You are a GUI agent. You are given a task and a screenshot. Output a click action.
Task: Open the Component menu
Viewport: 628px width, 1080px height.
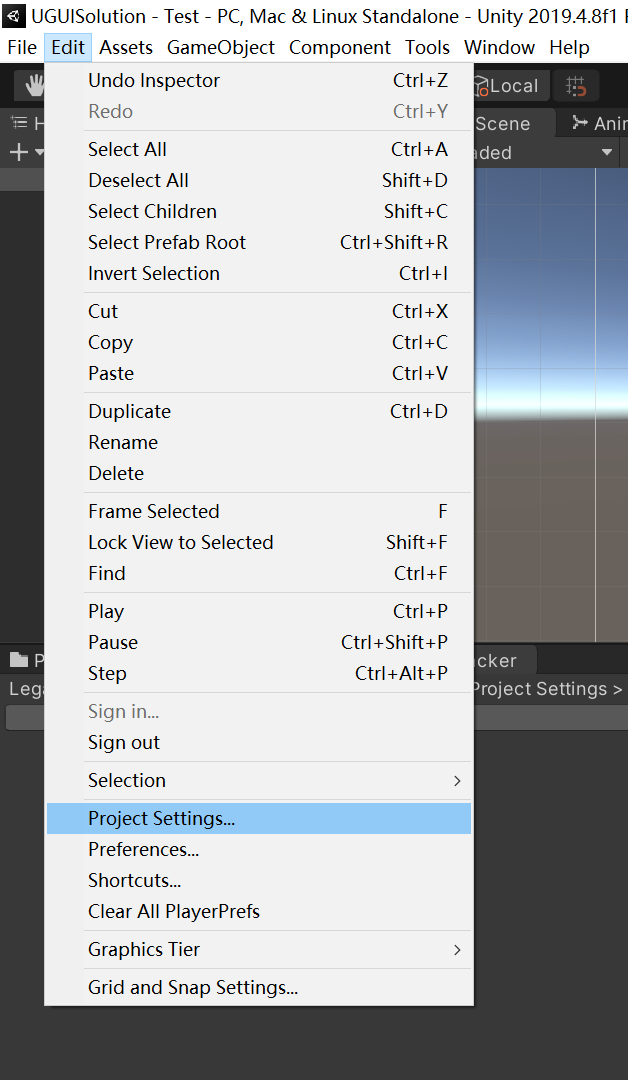pos(340,48)
